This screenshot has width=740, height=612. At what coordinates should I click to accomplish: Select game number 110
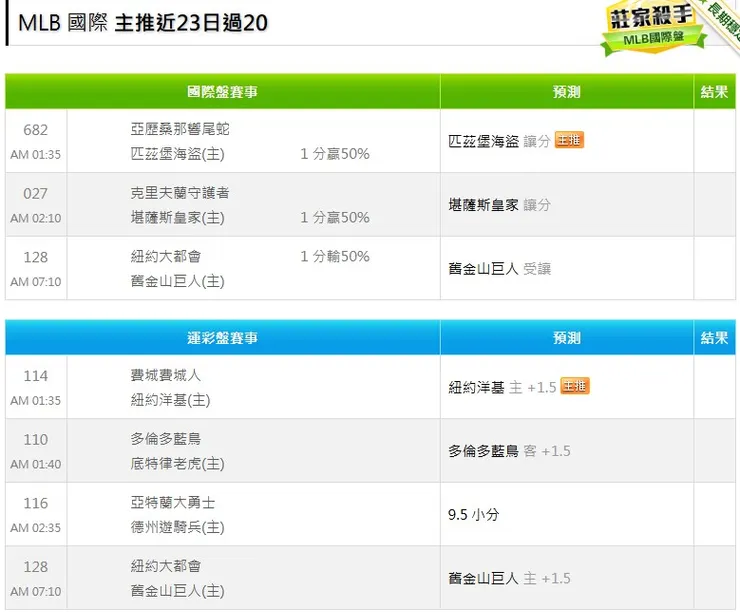35,440
